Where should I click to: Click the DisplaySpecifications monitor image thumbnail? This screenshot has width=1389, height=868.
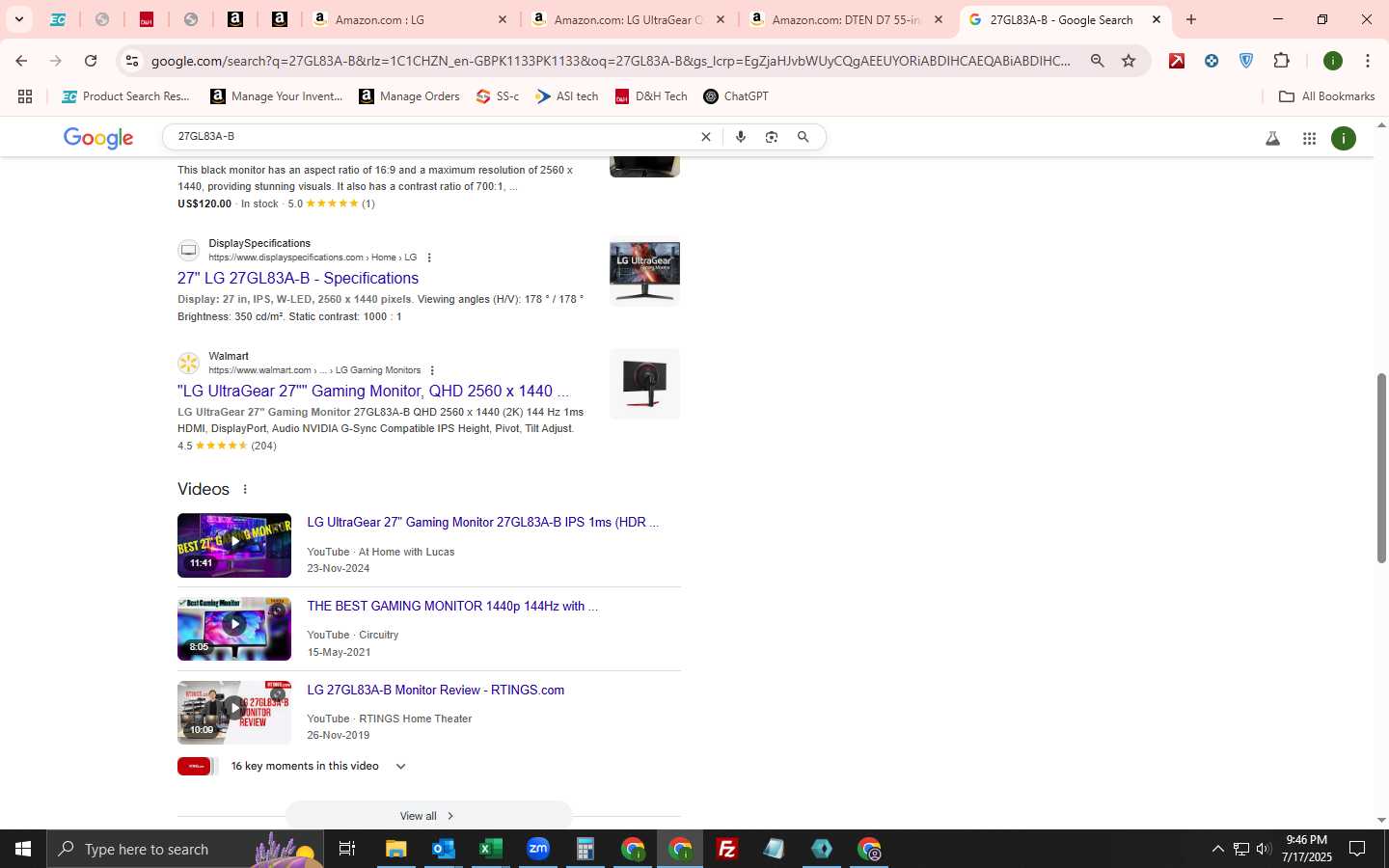[645, 271]
